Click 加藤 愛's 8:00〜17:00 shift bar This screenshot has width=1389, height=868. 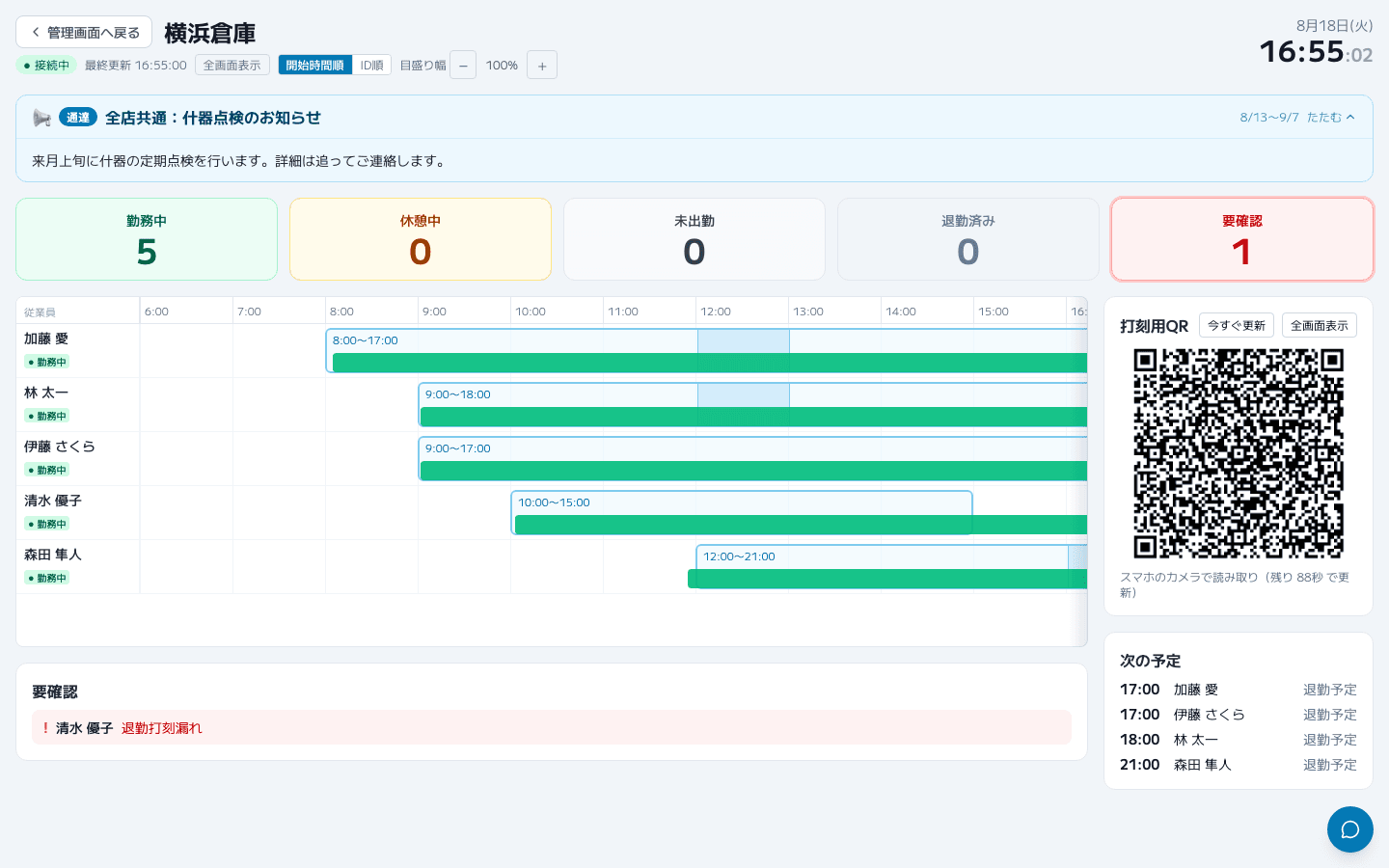pyautogui.click(x=707, y=350)
